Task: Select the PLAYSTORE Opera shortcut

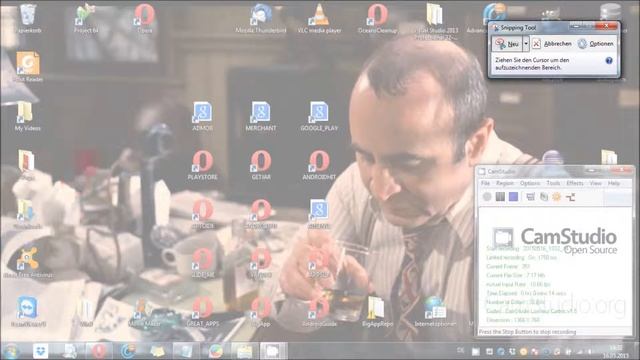Action: click(x=202, y=165)
